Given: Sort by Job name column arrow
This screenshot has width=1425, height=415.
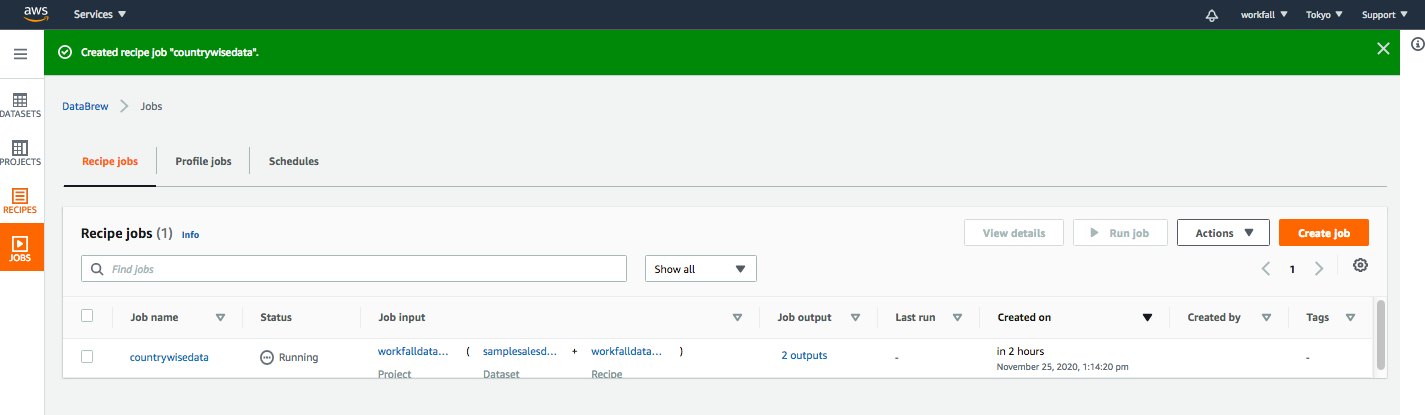Looking at the screenshot, I should tap(221, 318).
